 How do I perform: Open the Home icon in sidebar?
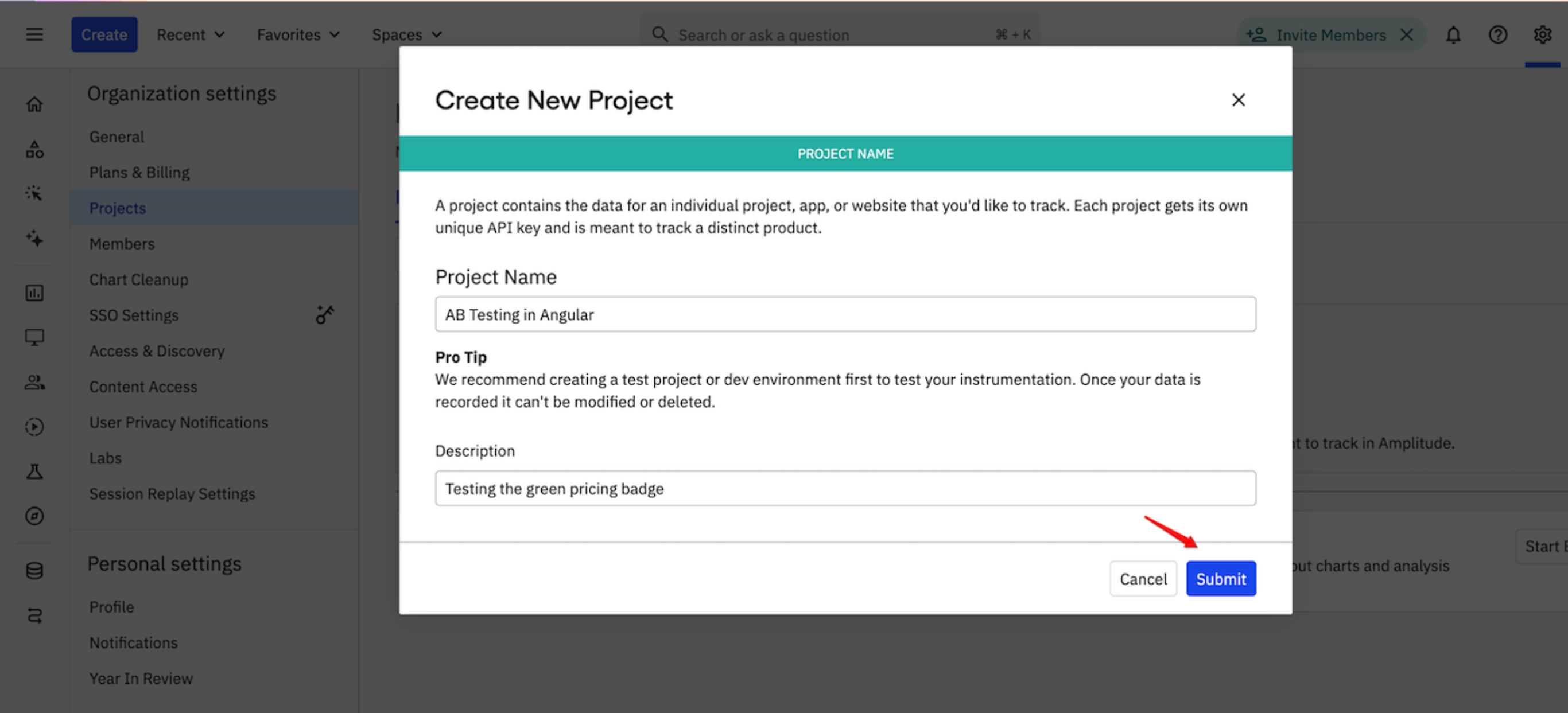click(x=34, y=103)
